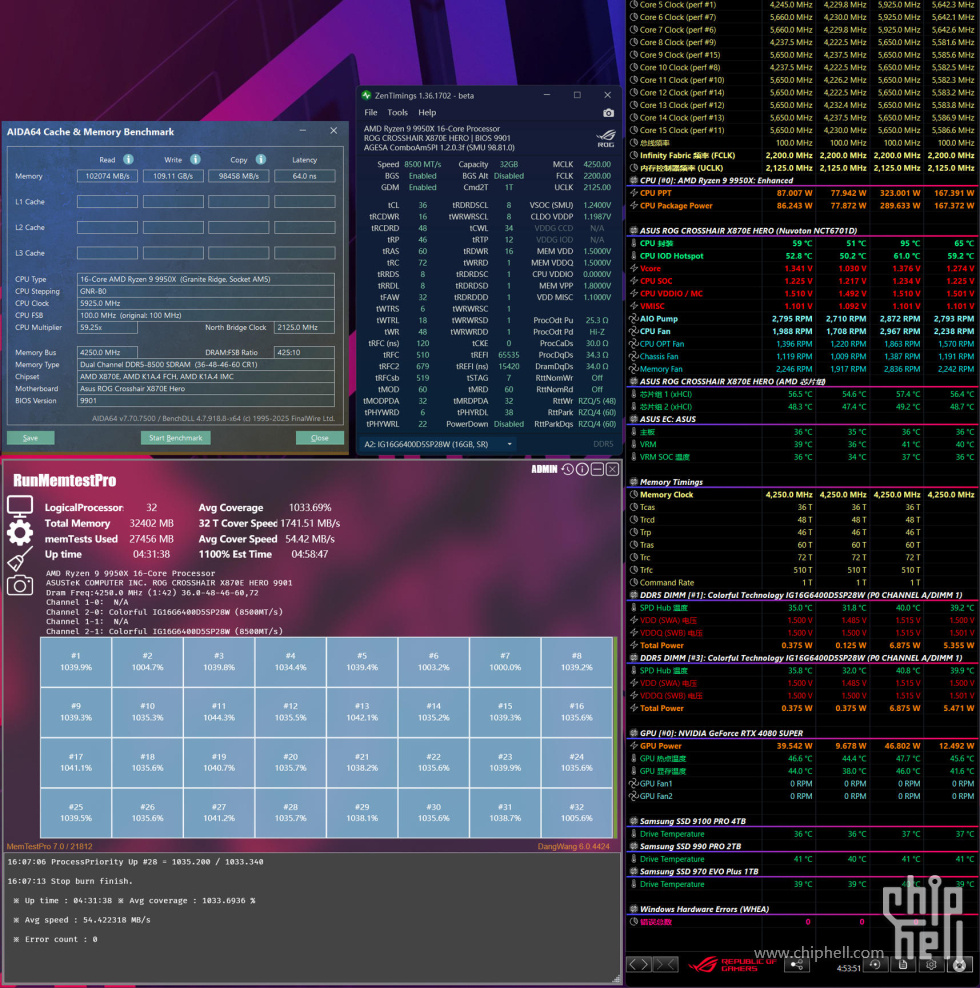Open the A2 DIMM selector dropdown in ZenTimings
Viewport: 980px width, 988px height.
[438, 444]
